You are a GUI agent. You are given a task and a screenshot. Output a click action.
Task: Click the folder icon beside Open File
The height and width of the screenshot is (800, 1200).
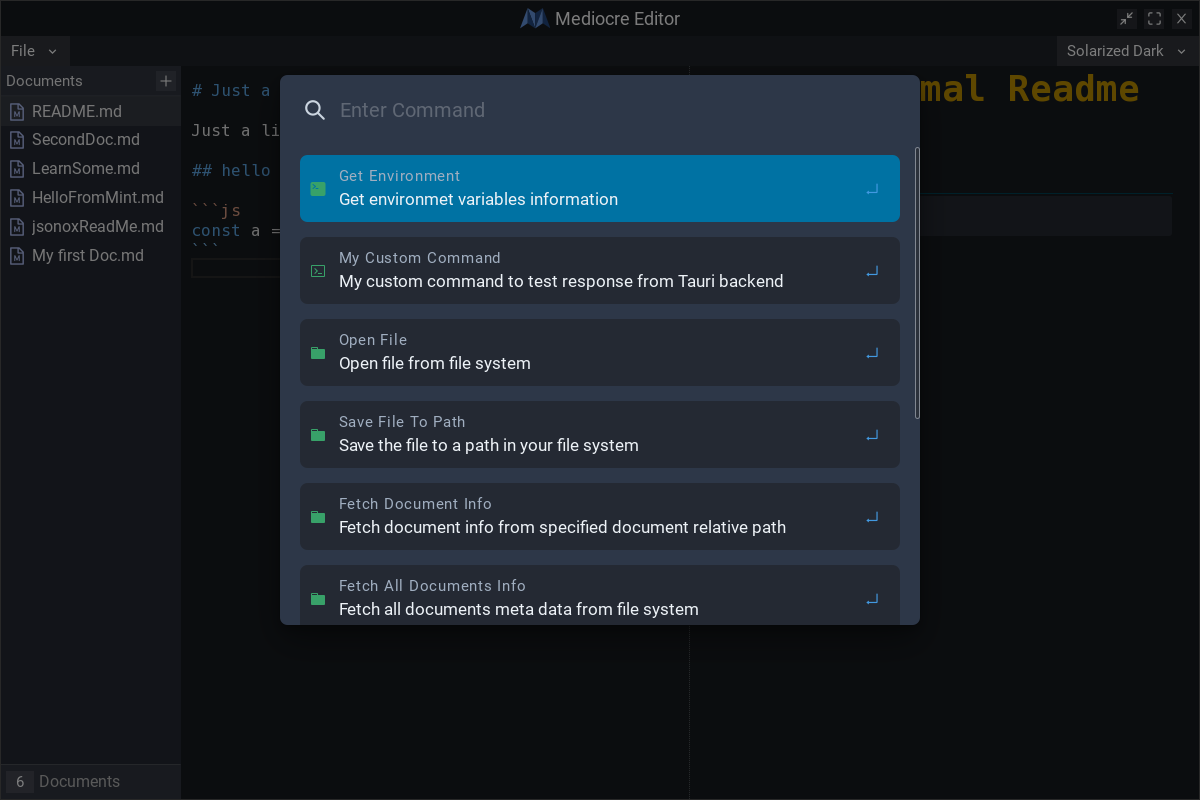click(318, 353)
